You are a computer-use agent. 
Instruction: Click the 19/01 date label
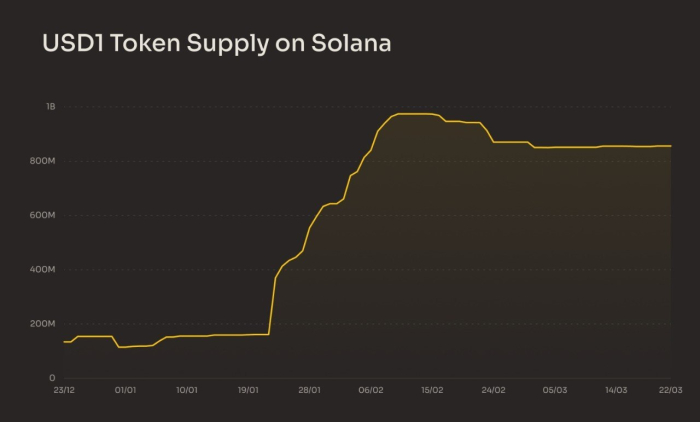(x=248, y=390)
